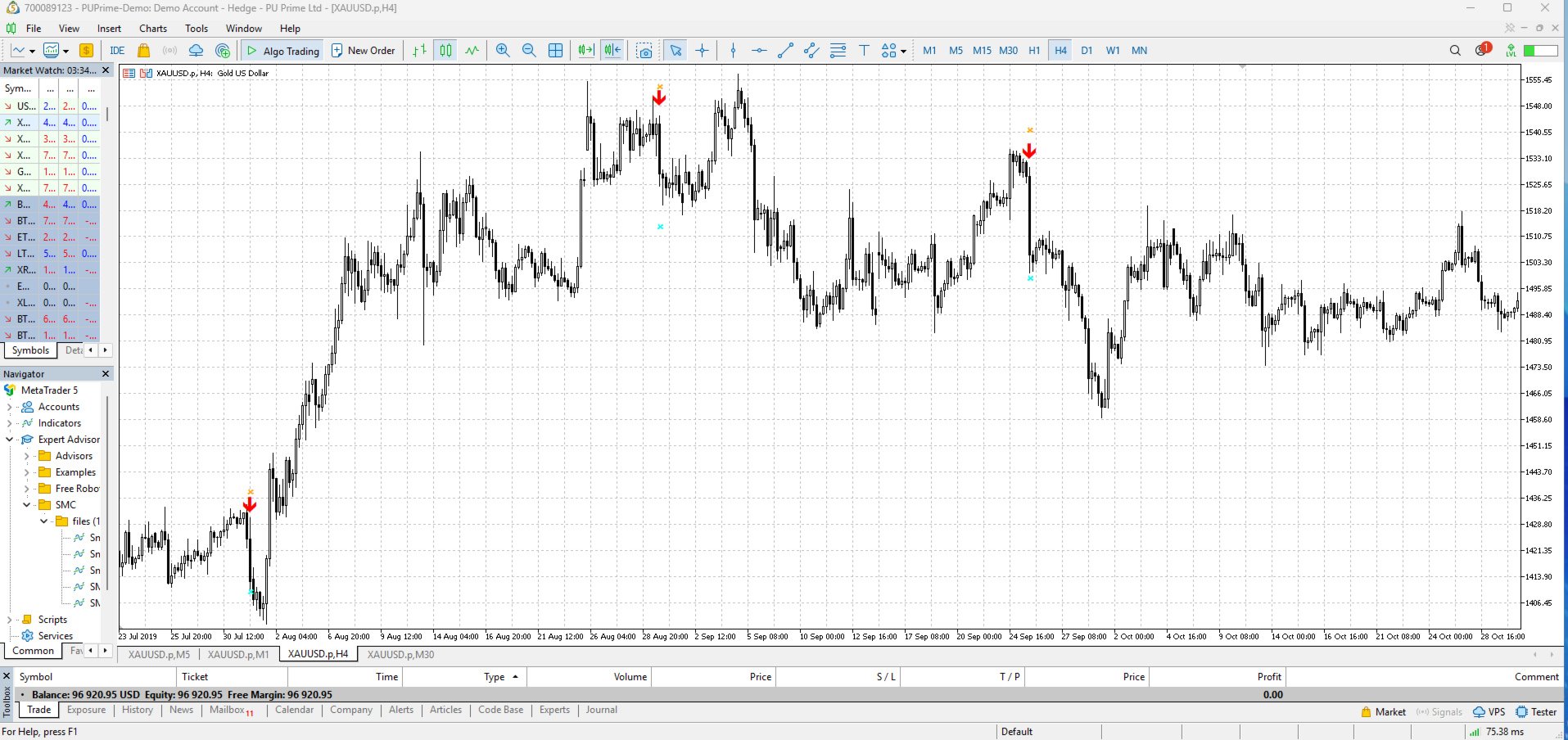Viewport: 1568px width, 740px height.
Task: Click the 75.38 ms connection status indicator
Action: (x=1497, y=732)
